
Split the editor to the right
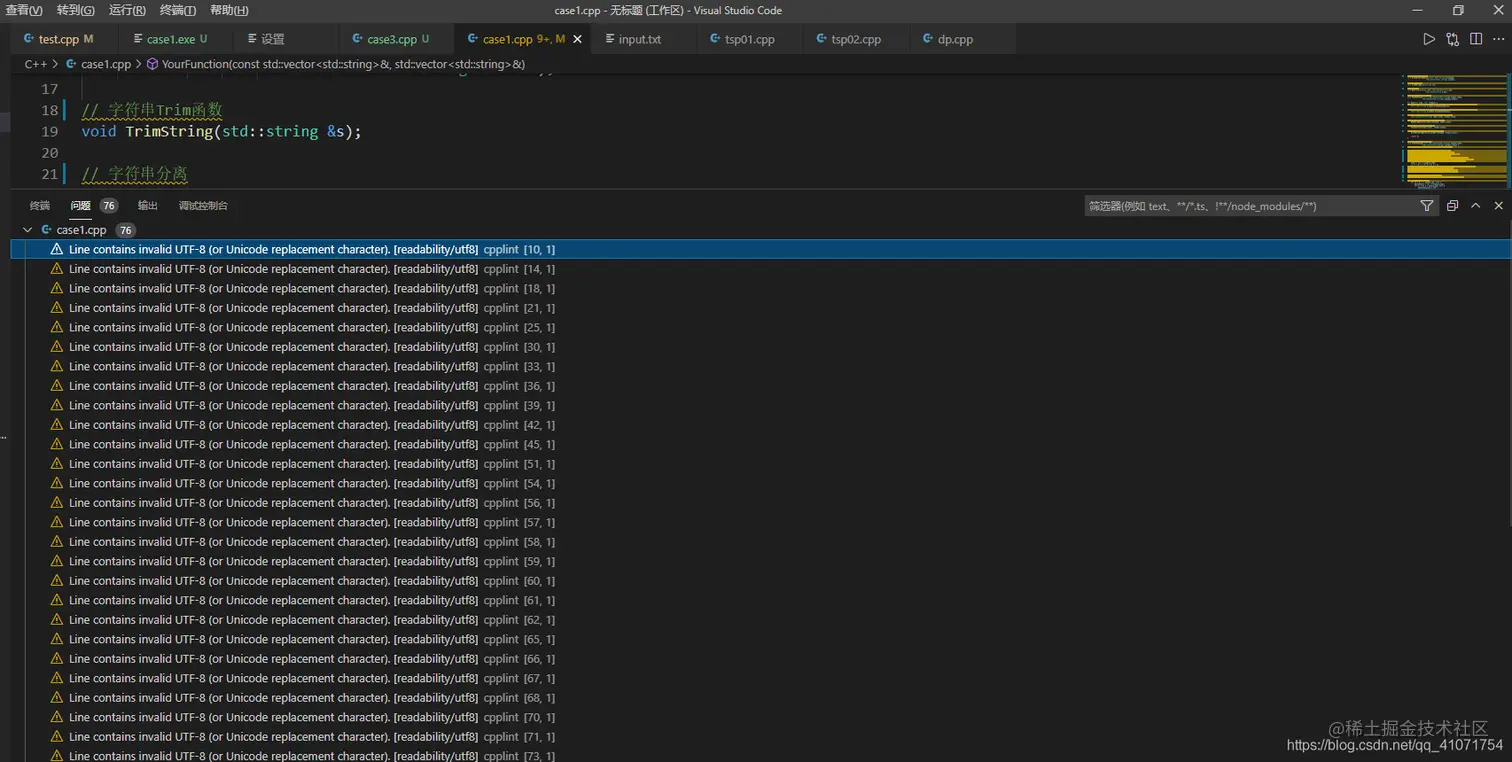(1477, 39)
